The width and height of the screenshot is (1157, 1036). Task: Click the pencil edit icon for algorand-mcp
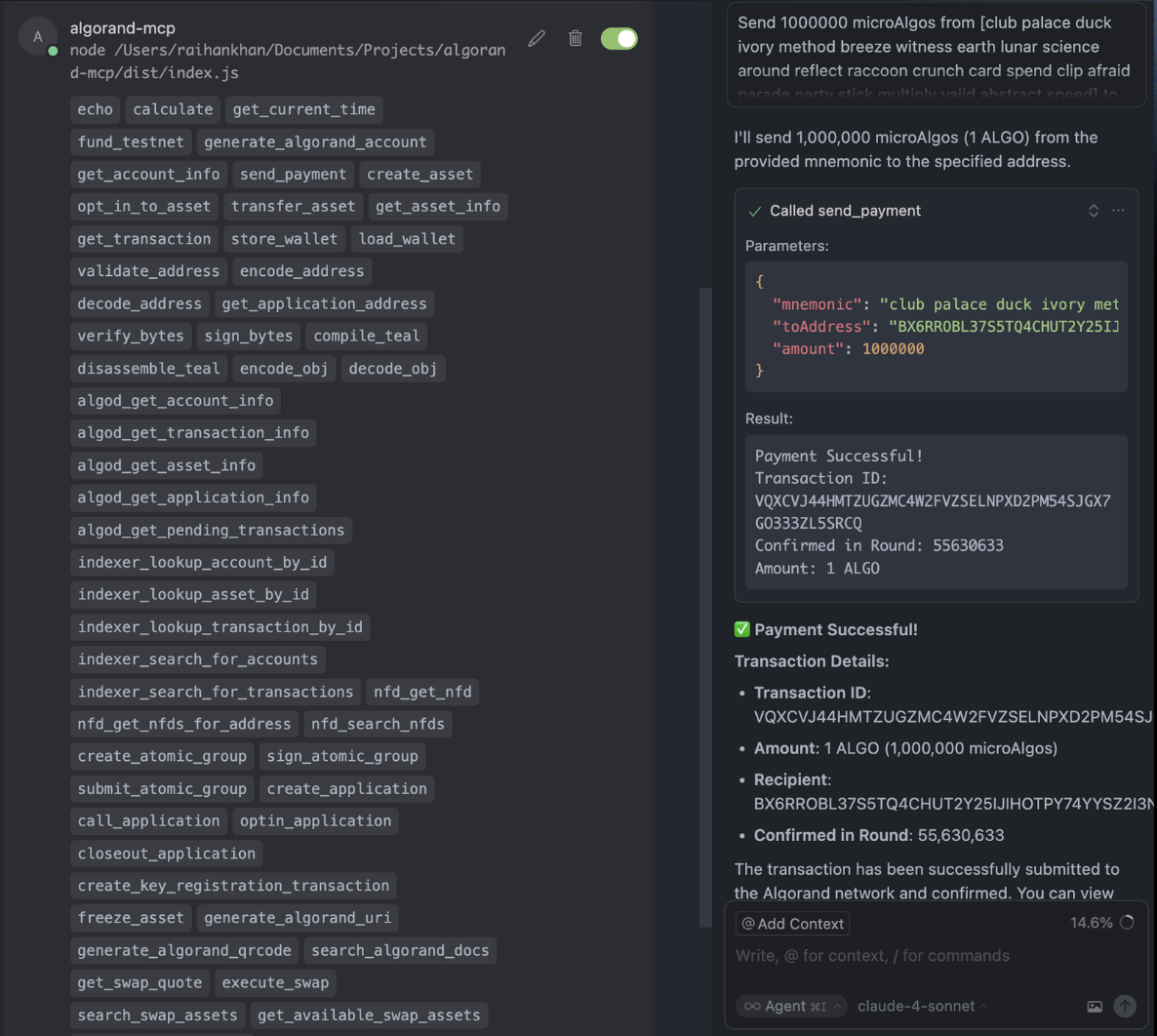pos(537,38)
